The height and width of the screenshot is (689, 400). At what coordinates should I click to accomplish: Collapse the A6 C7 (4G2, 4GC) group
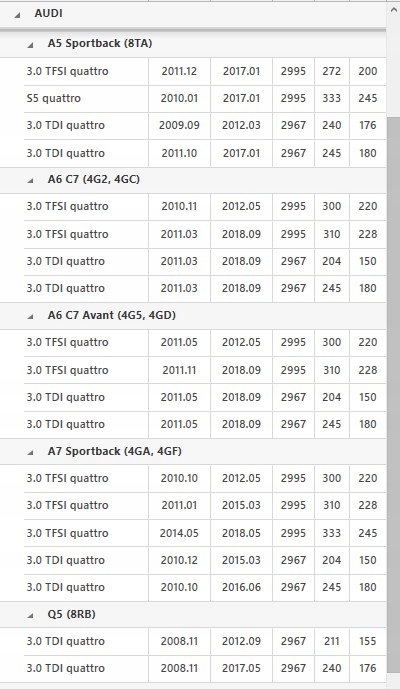tap(30, 181)
